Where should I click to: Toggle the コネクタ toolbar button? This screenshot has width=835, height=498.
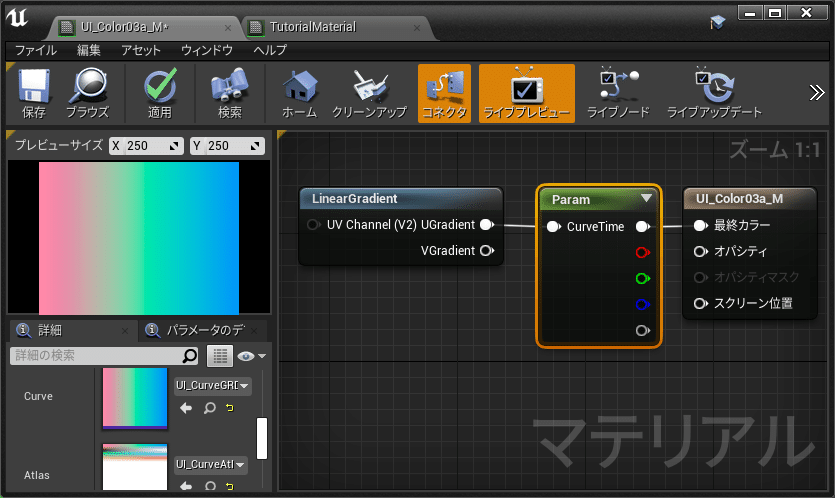(x=444, y=93)
